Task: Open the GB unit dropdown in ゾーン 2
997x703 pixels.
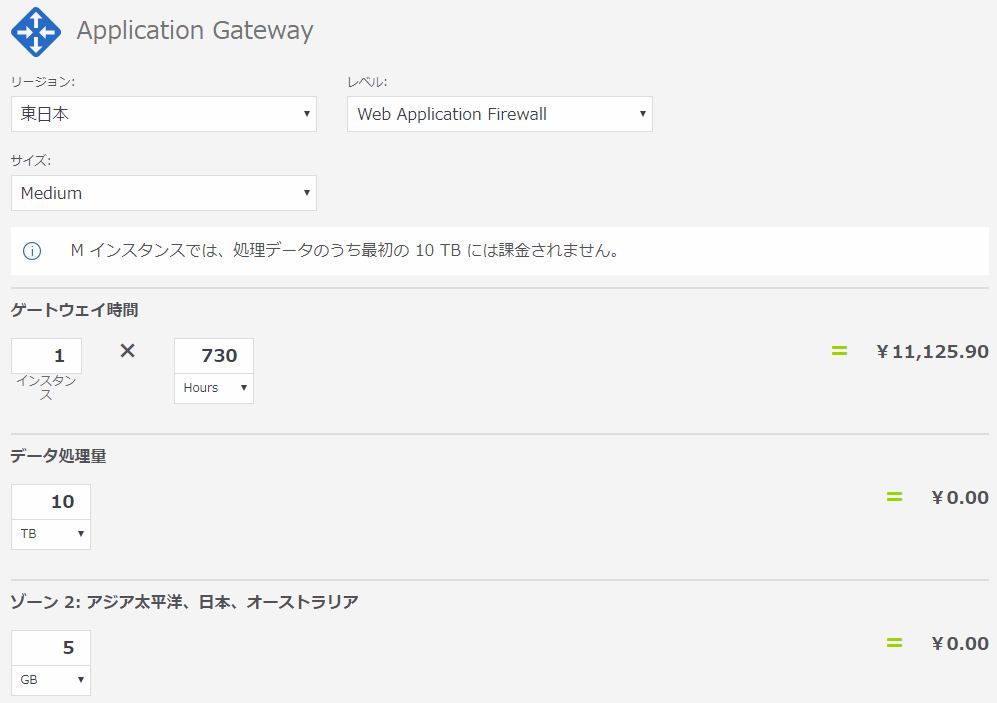Action: point(50,680)
